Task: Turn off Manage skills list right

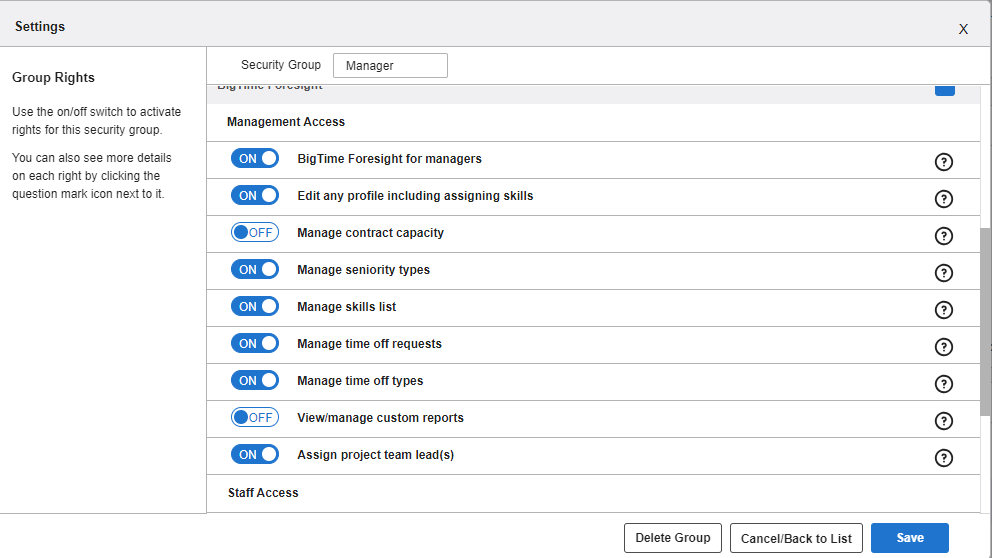Action: tap(255, 307)
